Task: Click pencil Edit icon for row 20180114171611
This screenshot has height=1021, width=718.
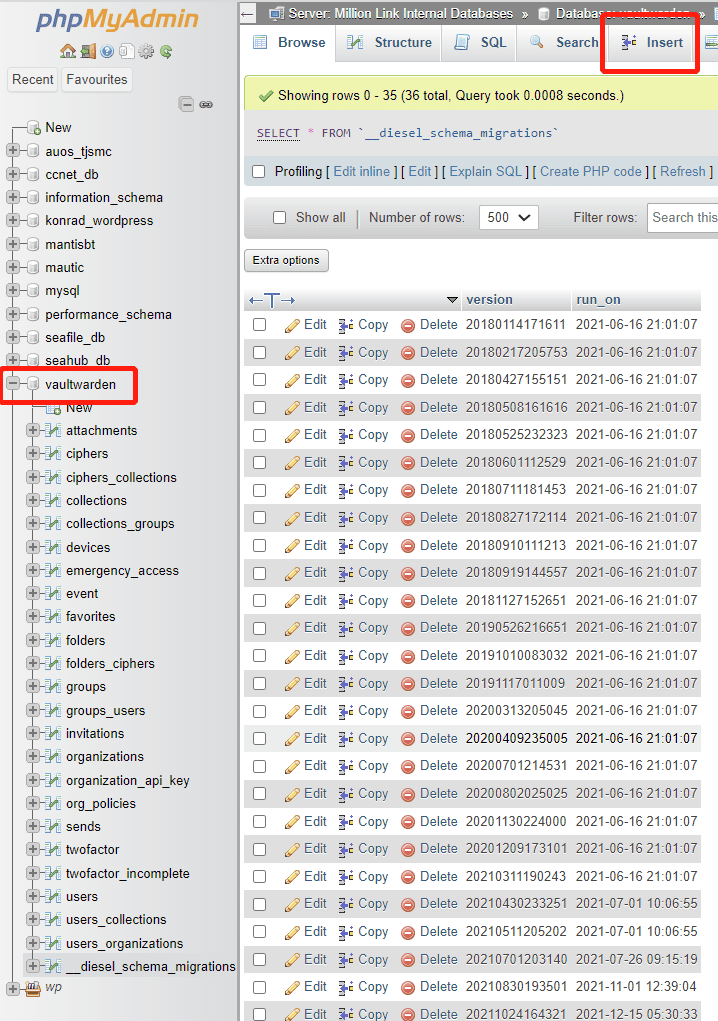Action: (x=292, y=325)
